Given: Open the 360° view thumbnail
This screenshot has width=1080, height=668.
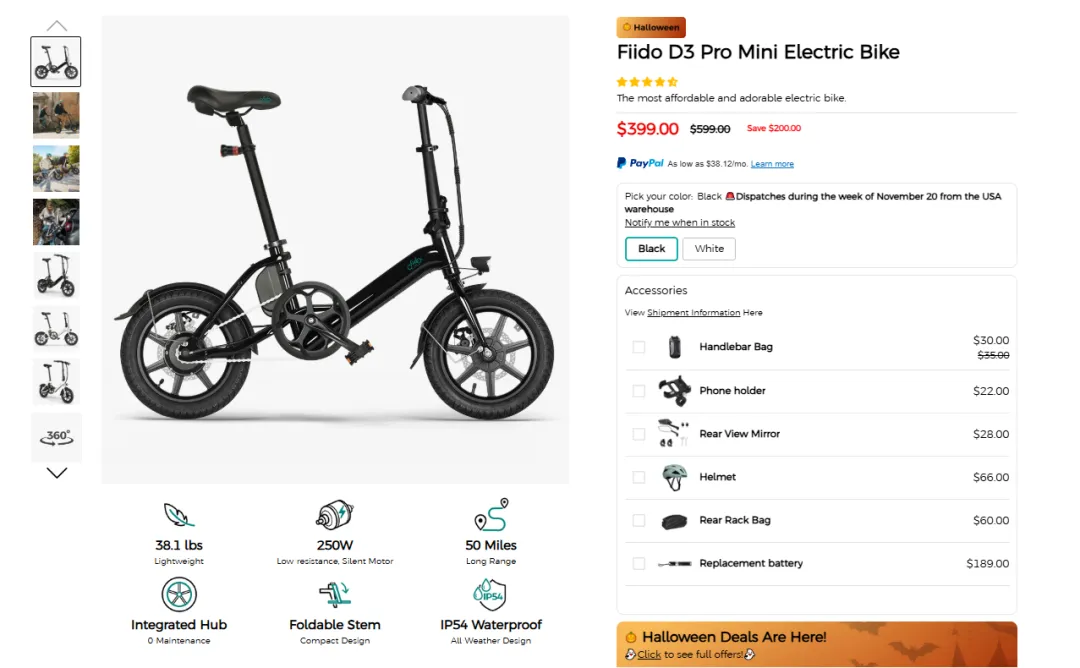Looking at the screenshot, I should (56, 437).
